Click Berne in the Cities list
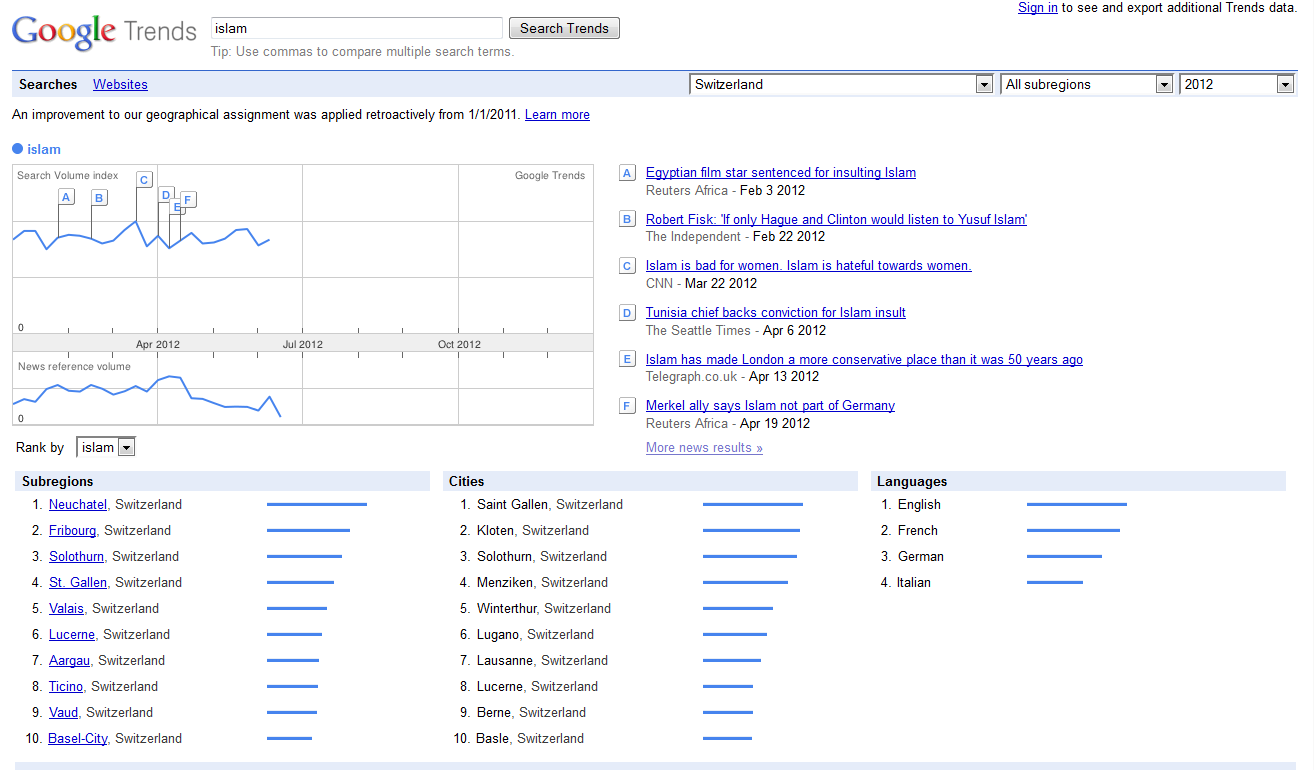This screenshot has height=770, width=1314. [x=494, y=713]
